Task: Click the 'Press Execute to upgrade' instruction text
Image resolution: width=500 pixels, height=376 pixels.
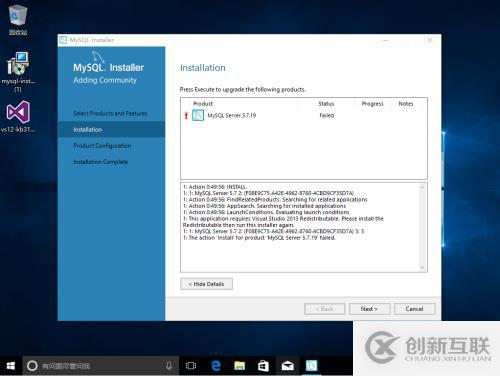Action: (243, 89)
